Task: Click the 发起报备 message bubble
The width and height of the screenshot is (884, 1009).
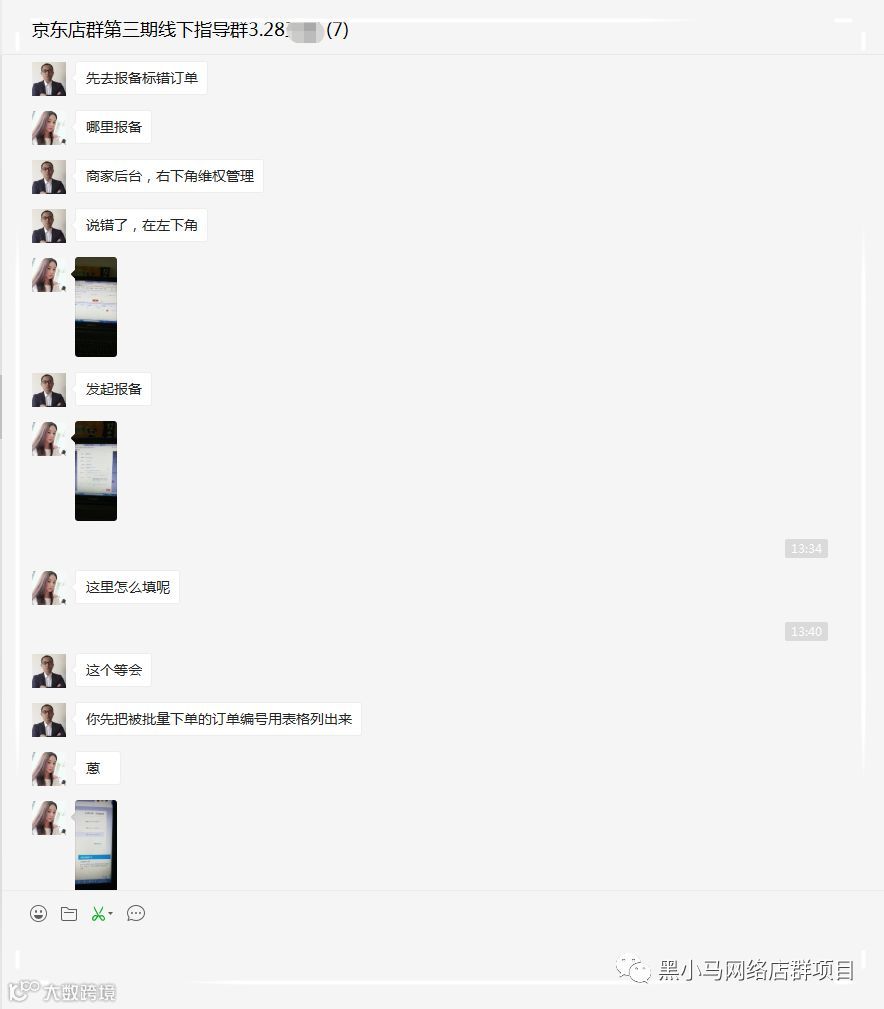Action: click(113, 389)
